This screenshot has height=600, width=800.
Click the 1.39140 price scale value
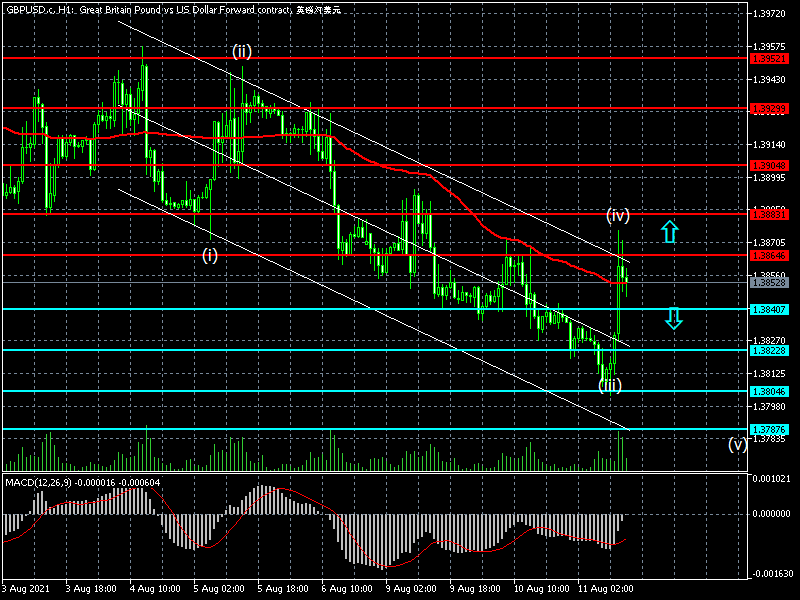pos(769,145)
